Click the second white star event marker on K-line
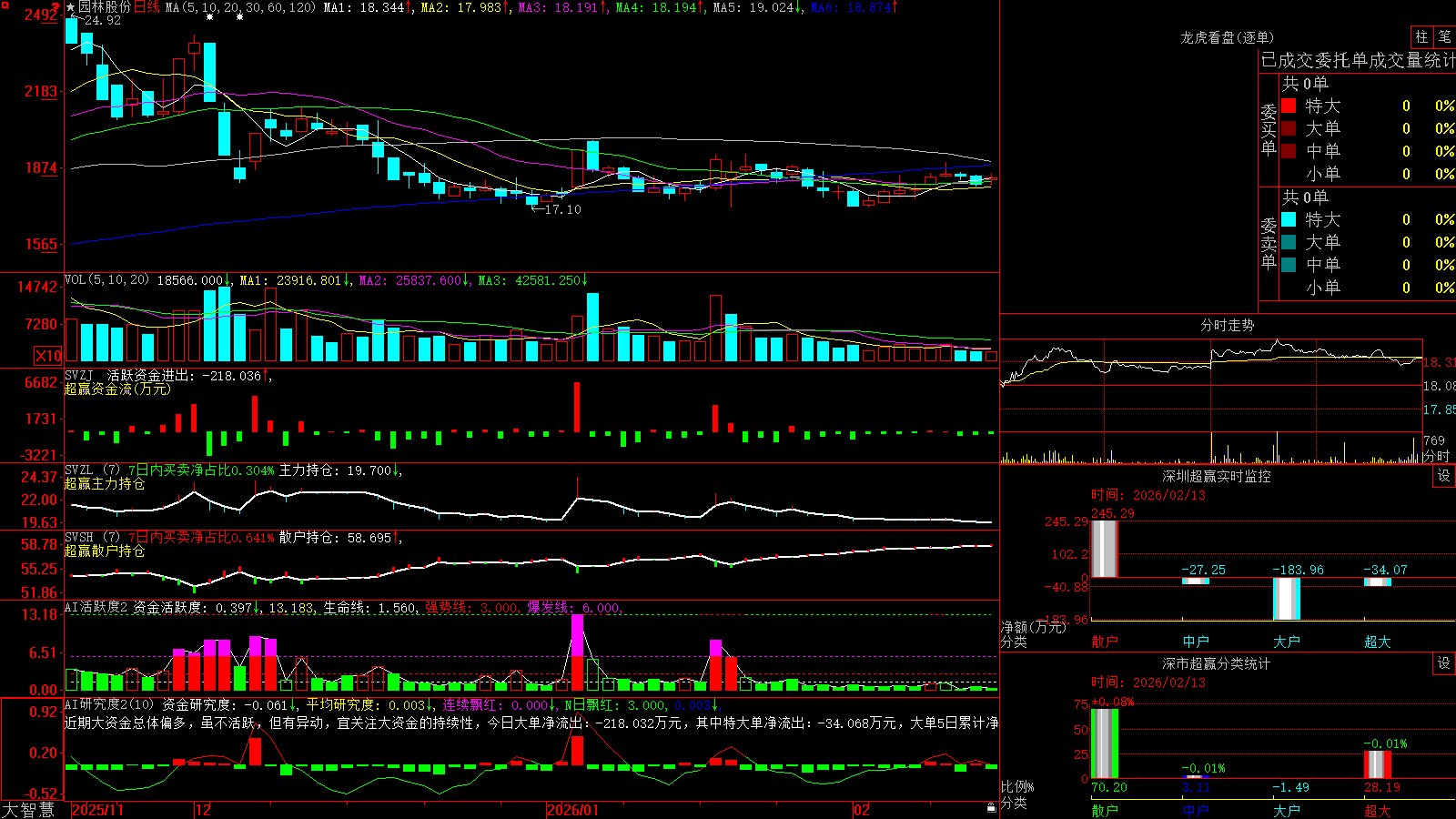 coord(239,17)
